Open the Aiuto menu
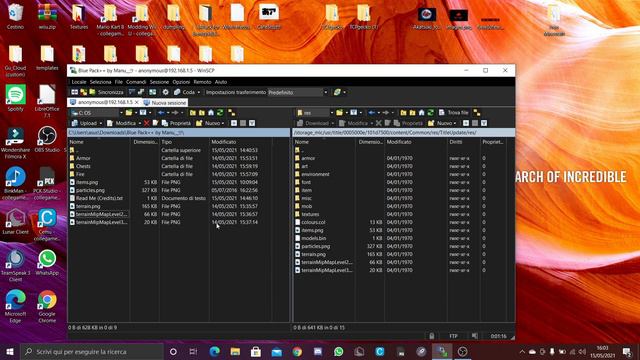This screenshot has height=360, width=640. point(221,82)
